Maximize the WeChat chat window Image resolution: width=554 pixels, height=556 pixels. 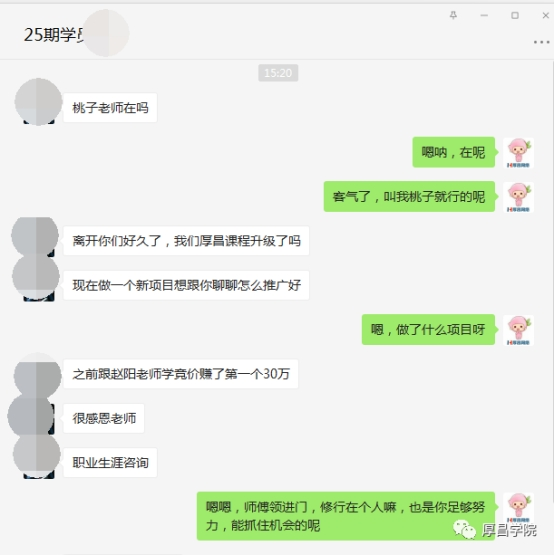pos(515,15)
